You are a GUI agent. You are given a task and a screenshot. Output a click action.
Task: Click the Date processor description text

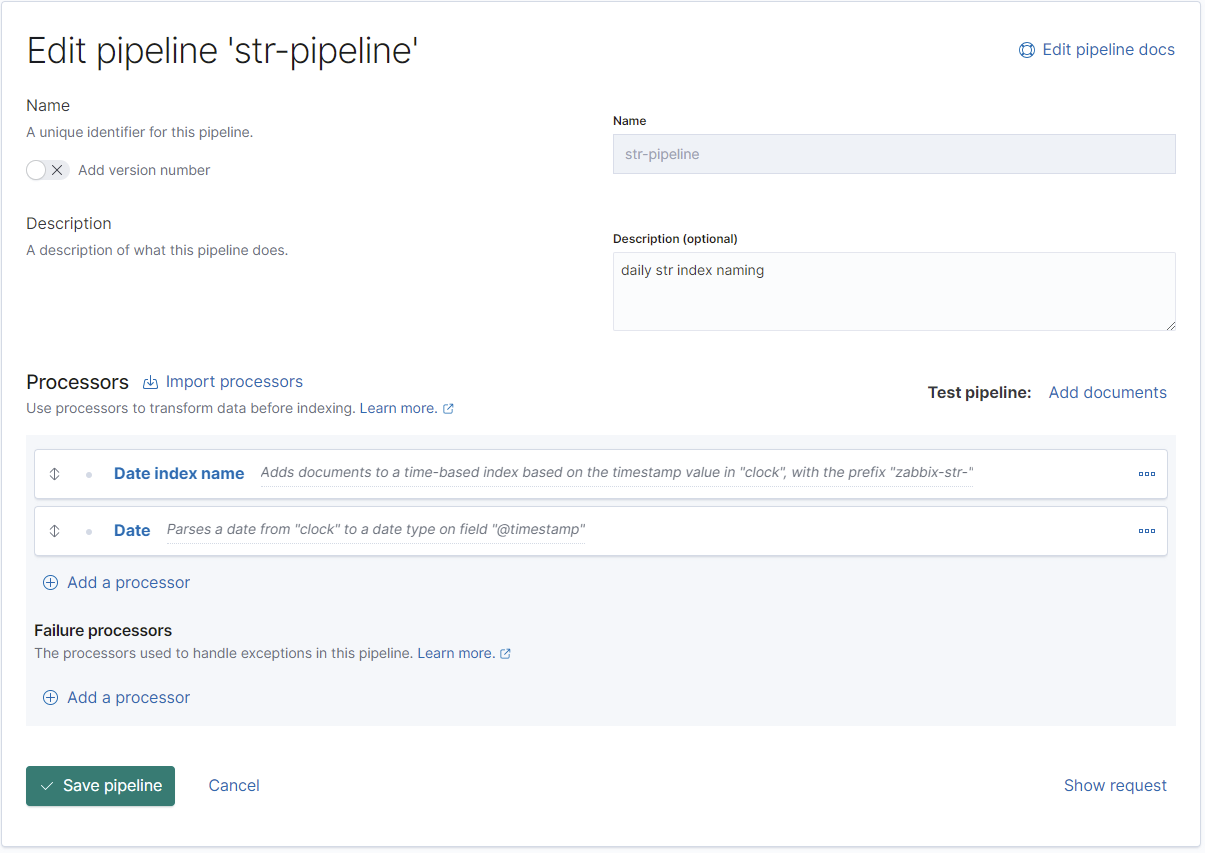click(375, 530)
